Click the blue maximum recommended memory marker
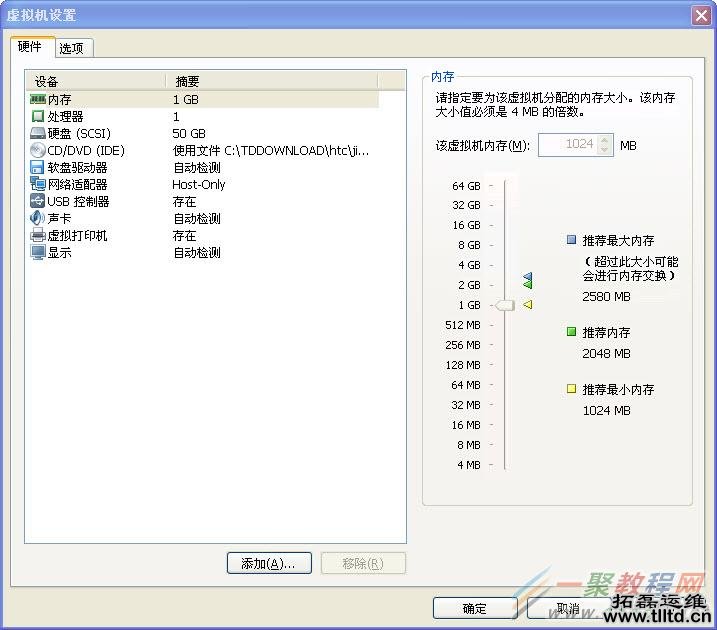 528,277
